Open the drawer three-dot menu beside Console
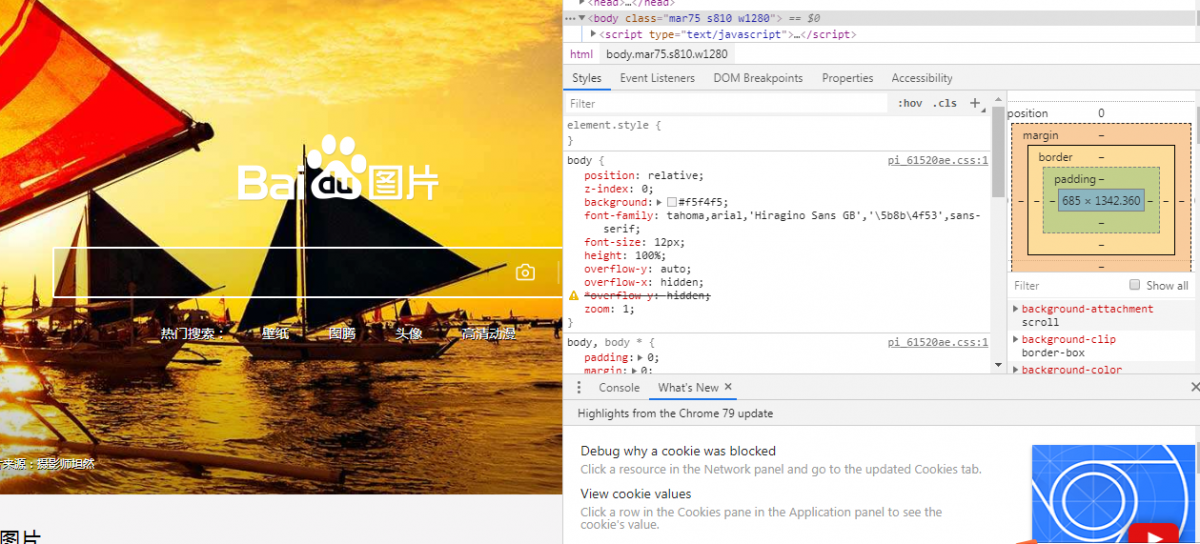The image size is (1200, 544). [x=579, y=387]
